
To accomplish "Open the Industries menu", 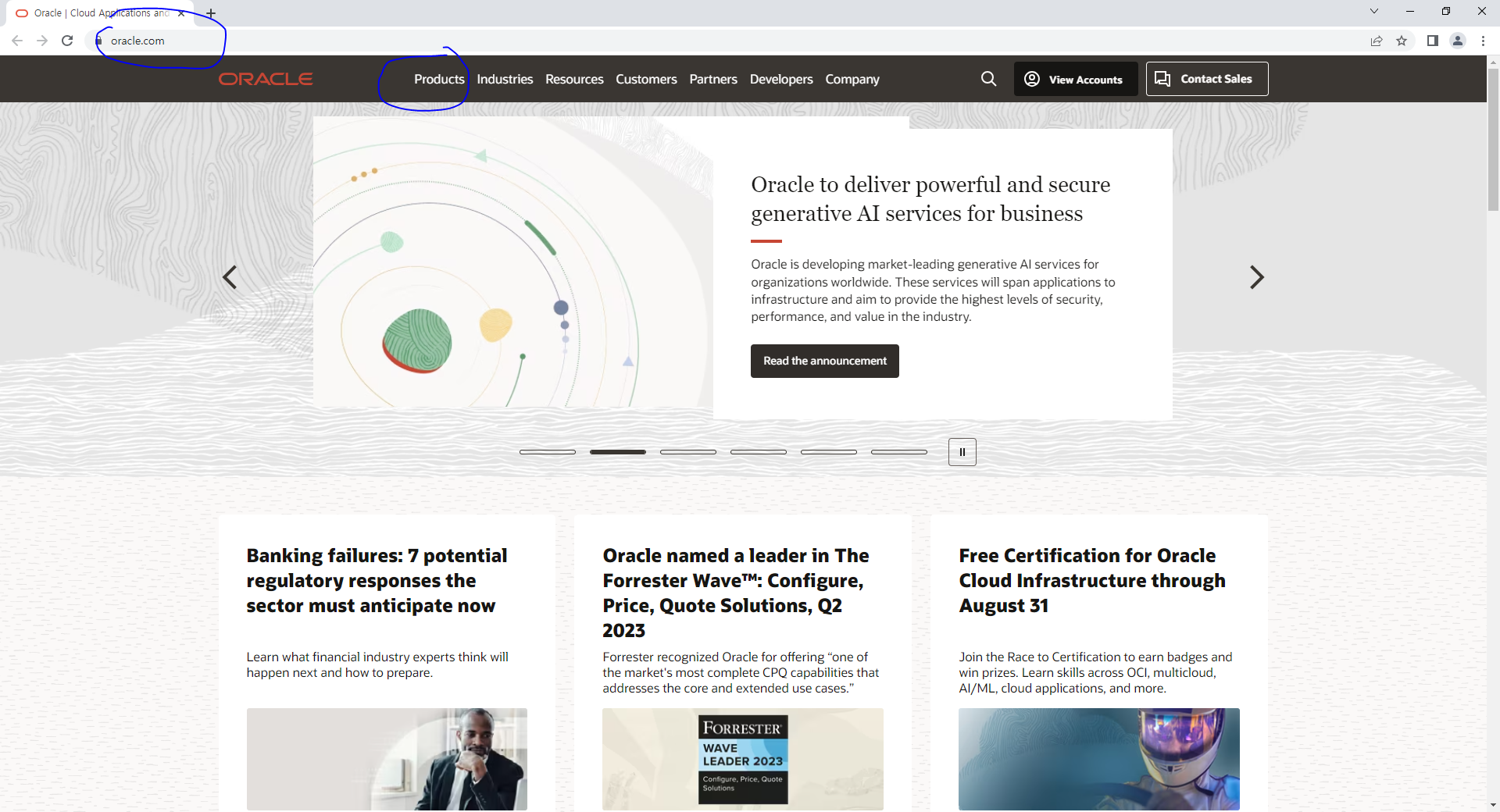I will (x=505, y=79).
